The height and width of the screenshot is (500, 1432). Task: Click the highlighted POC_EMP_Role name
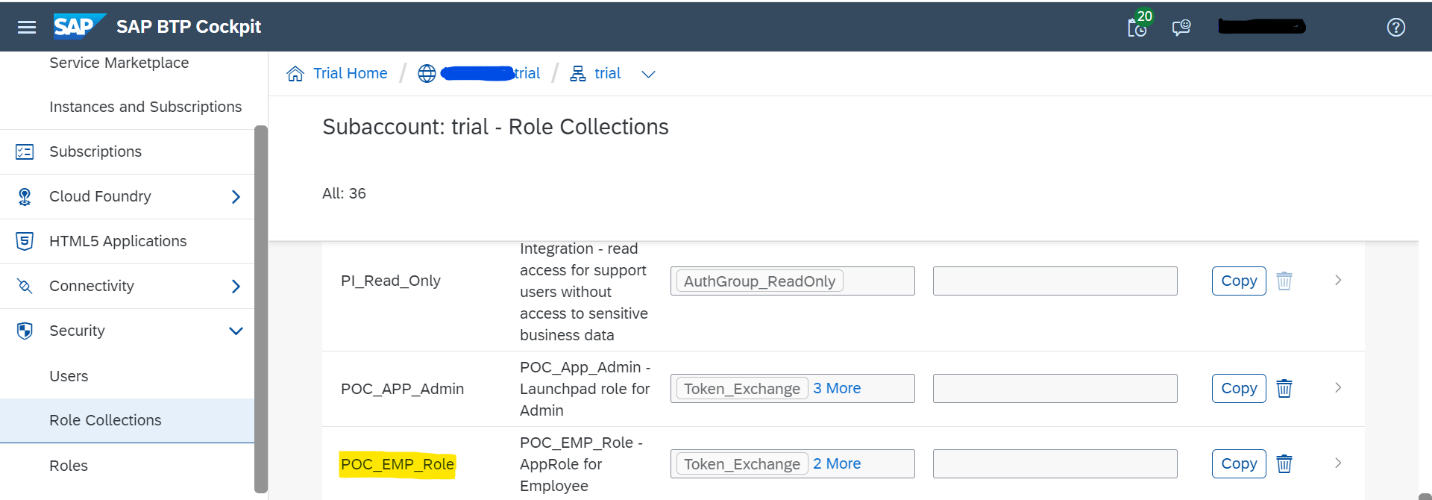coord(398,464)
